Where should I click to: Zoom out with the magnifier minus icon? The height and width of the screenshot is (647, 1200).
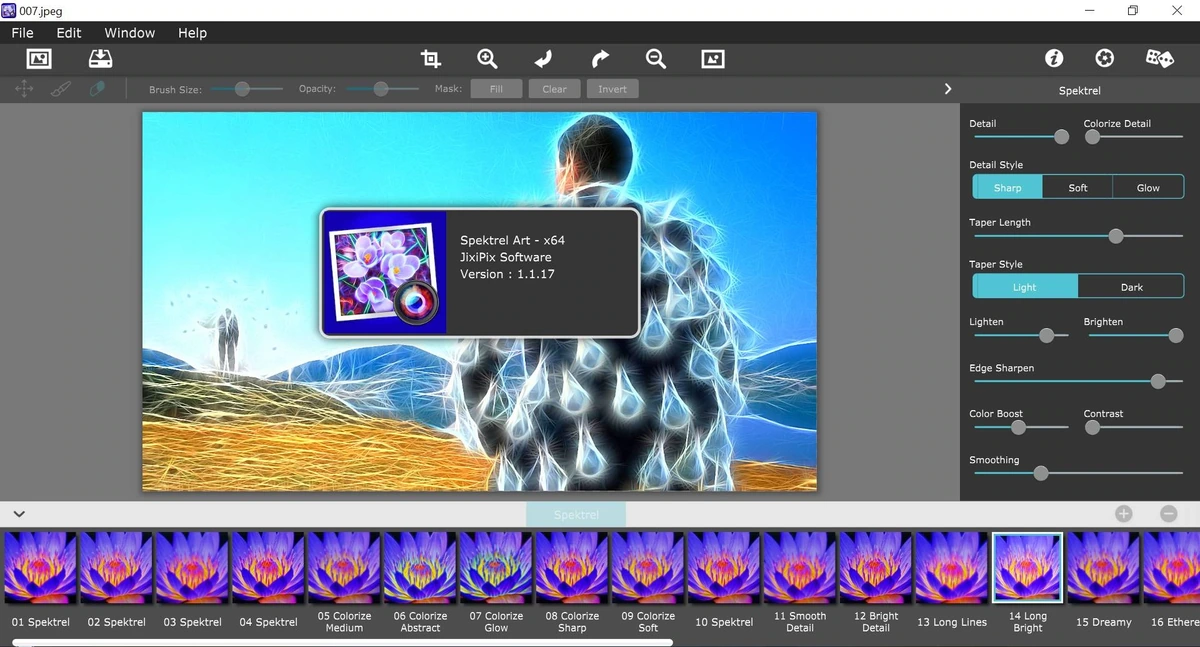pos(656,59)
